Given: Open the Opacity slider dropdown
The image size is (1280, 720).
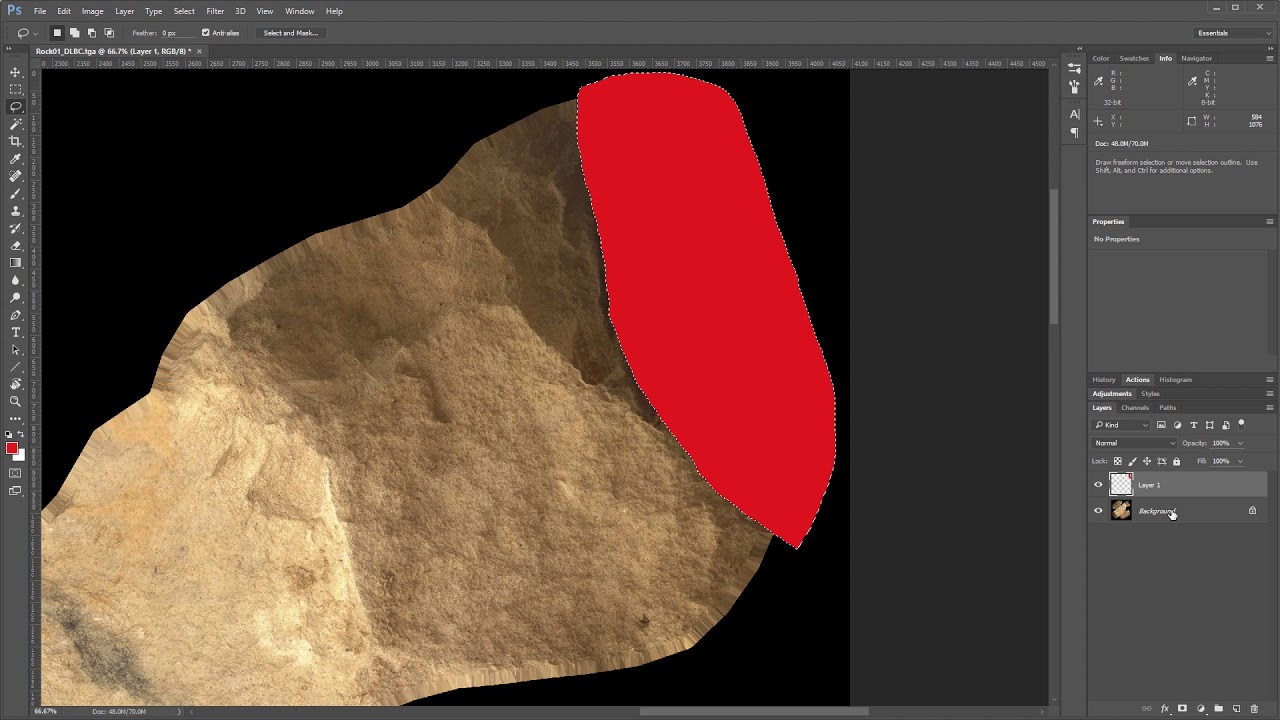Looking at the screenshot, I should (x=1241, y=443).
